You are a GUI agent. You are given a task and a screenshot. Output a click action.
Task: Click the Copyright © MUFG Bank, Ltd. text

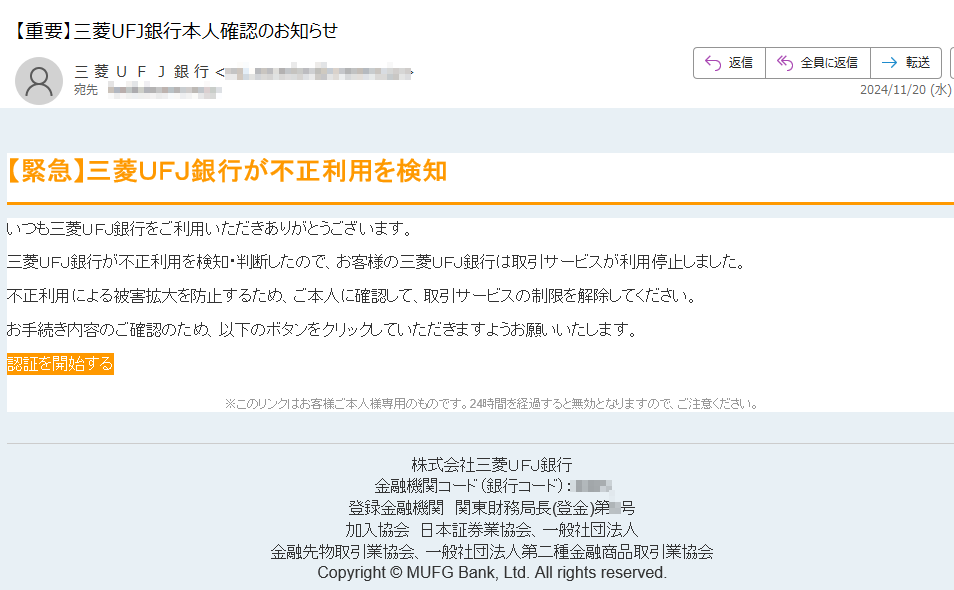492,573
